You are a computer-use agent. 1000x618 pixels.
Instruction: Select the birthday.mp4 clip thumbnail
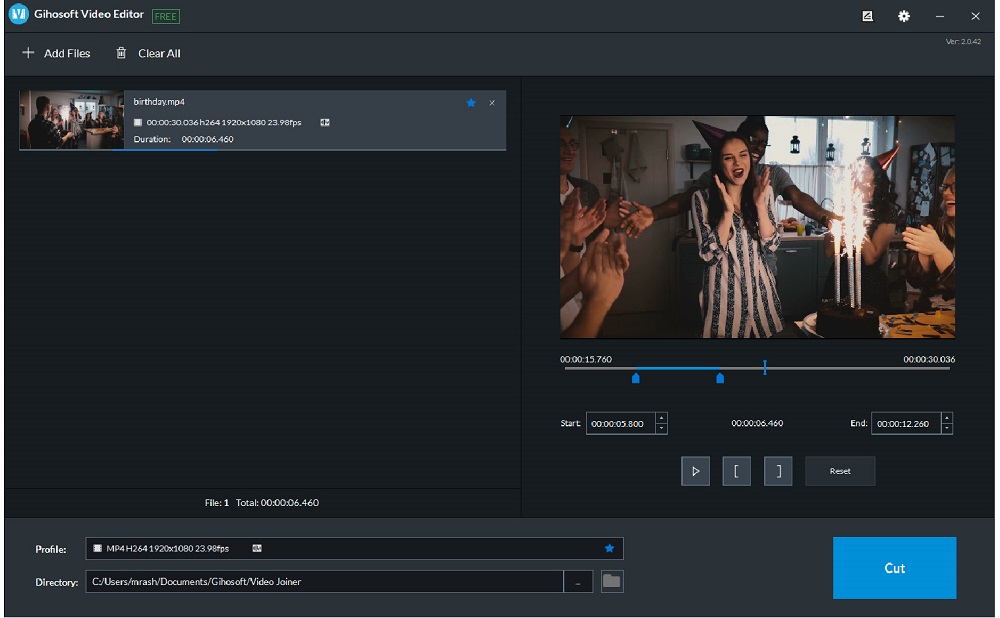[71, 118]
